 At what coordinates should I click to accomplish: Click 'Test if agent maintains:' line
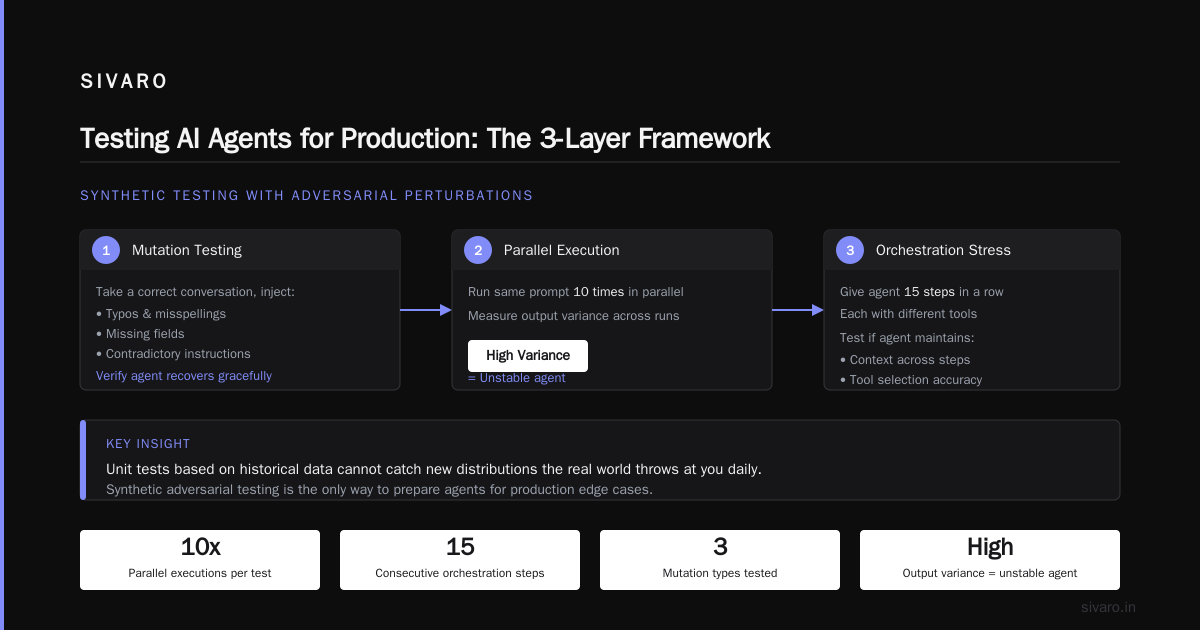907,338
